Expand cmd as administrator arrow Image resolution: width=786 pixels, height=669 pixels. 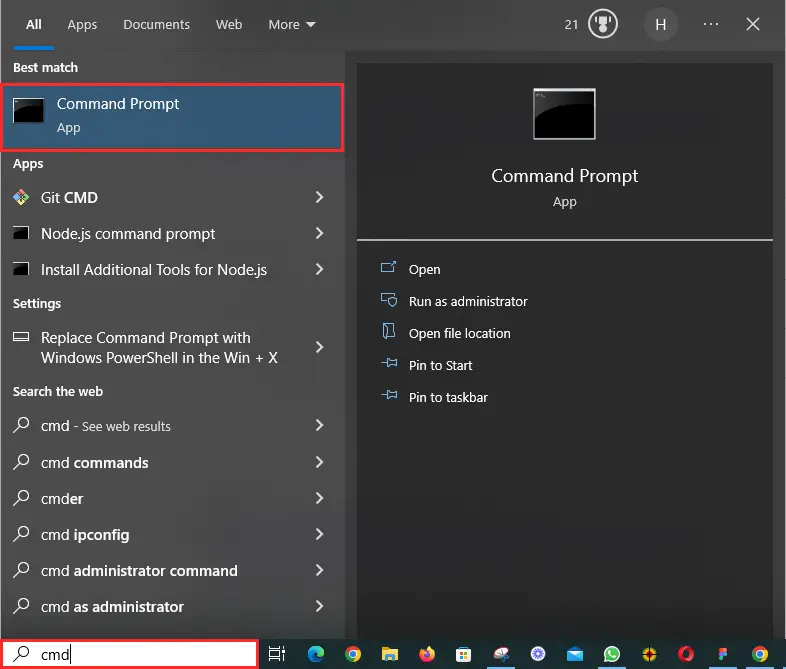click(x=319, y=606)
